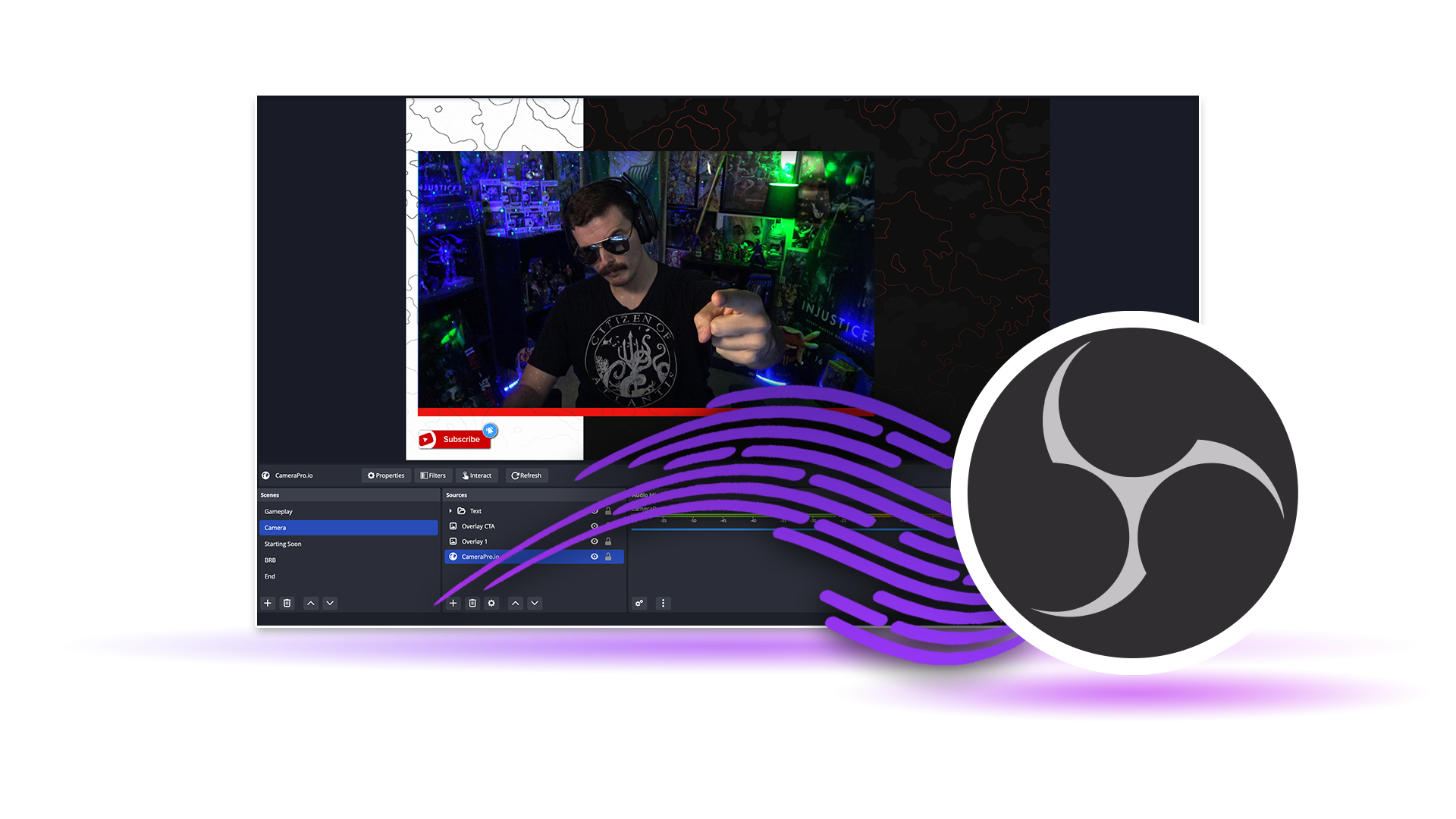Move the CameraPro.io source up the list

[x=516, y=604]
